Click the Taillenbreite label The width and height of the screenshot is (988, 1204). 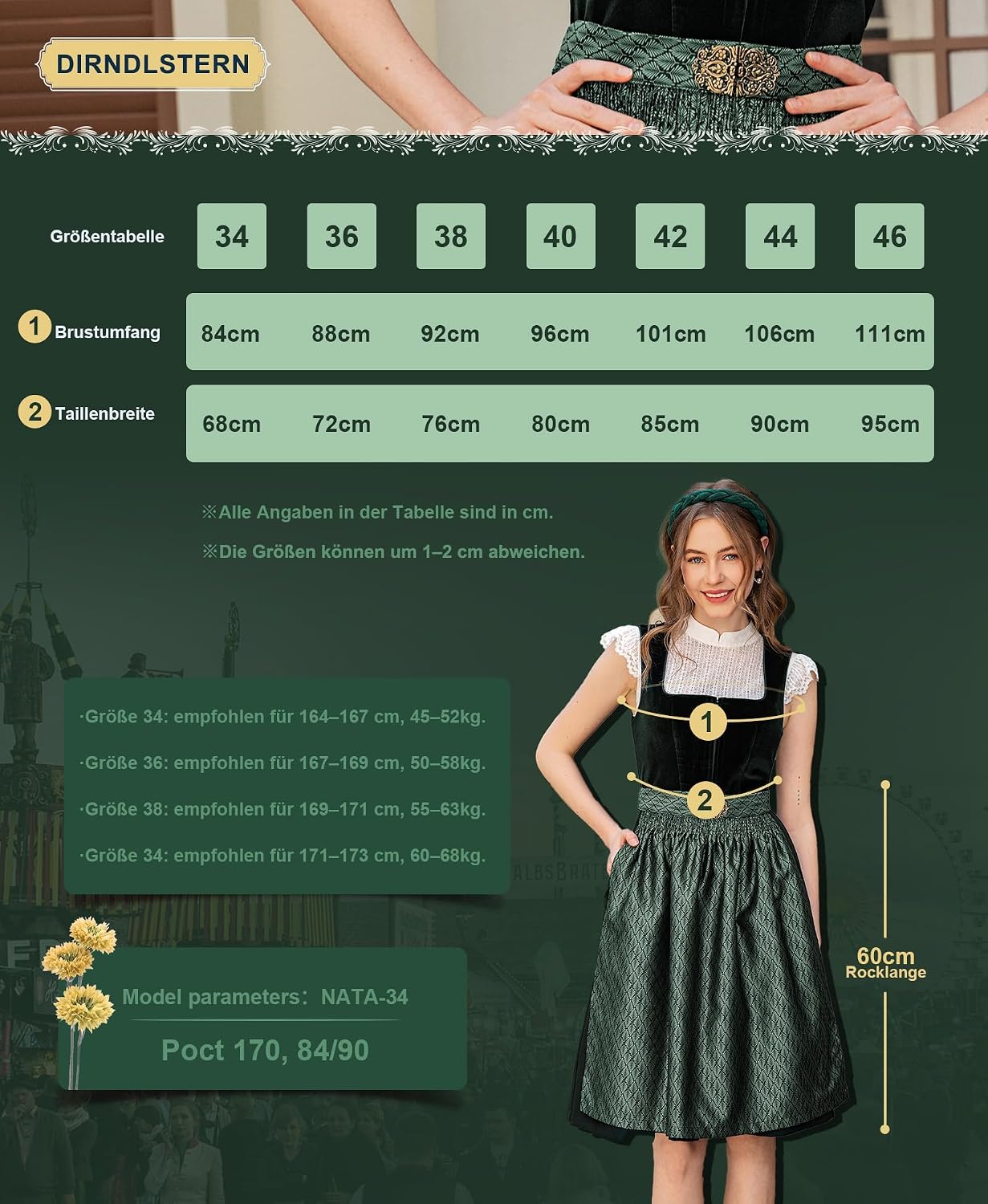click(104, 414)
